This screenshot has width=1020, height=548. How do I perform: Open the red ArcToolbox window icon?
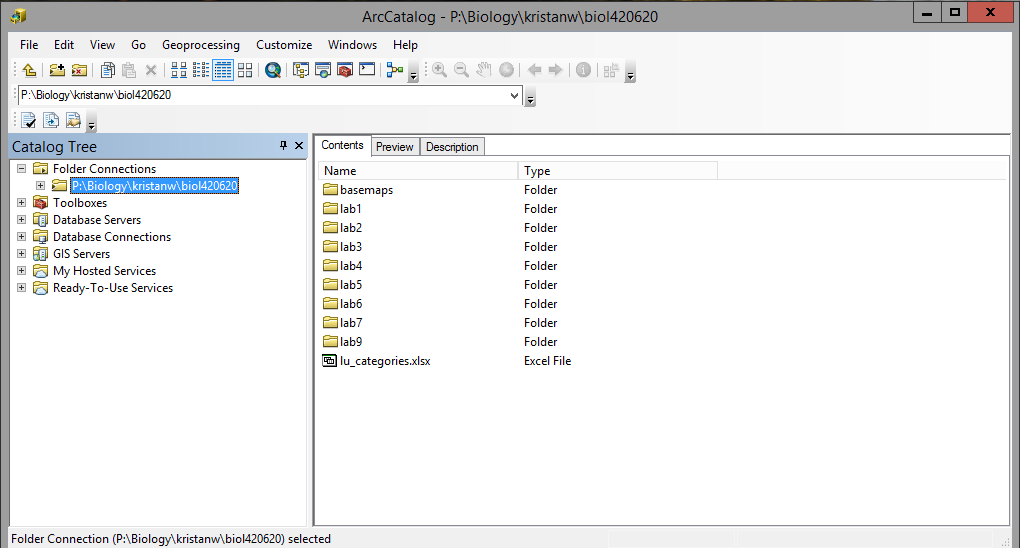tap(345, 70)
